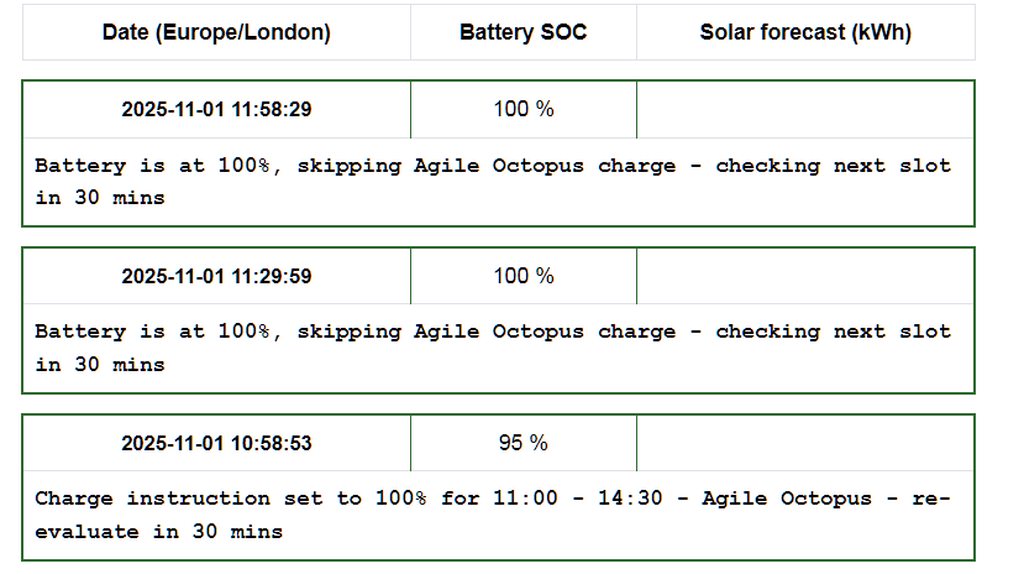
Task: Click the empty solar forecast cell for 11:58:29
Action: pos(805,109)
